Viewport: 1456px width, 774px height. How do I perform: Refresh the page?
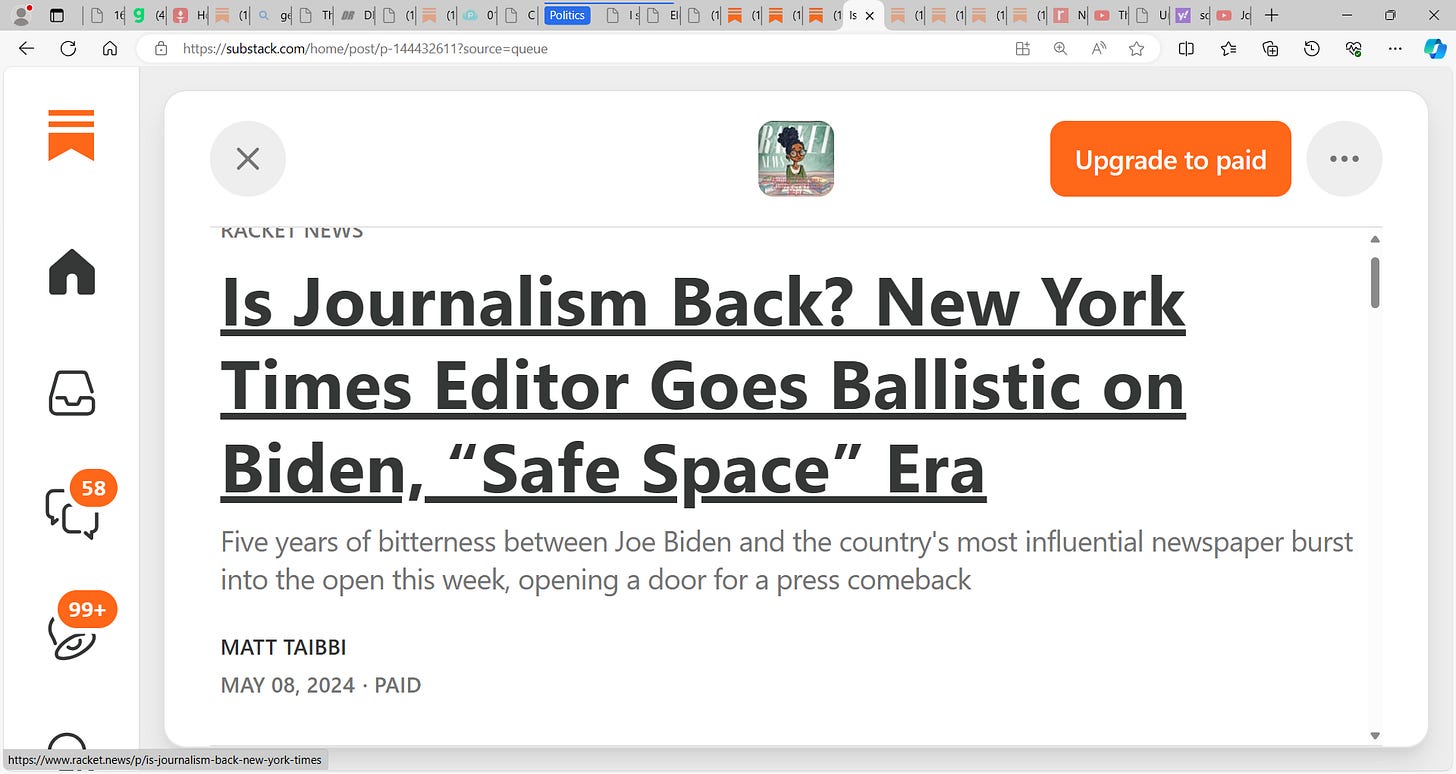[x=68, y=48]
